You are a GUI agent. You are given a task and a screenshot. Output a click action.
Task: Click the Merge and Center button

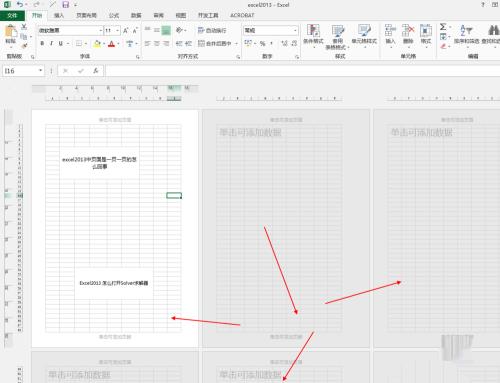click(x=215, y=44)
